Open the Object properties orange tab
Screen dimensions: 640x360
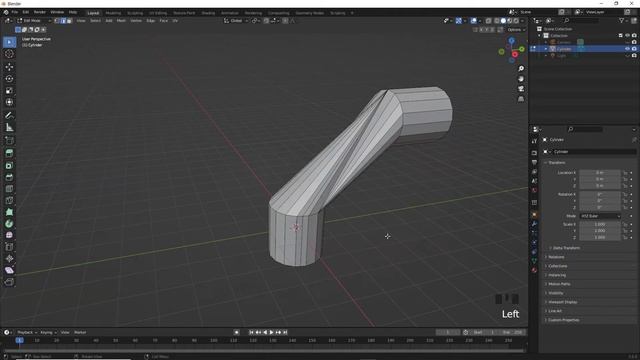(x=534, y=215)
